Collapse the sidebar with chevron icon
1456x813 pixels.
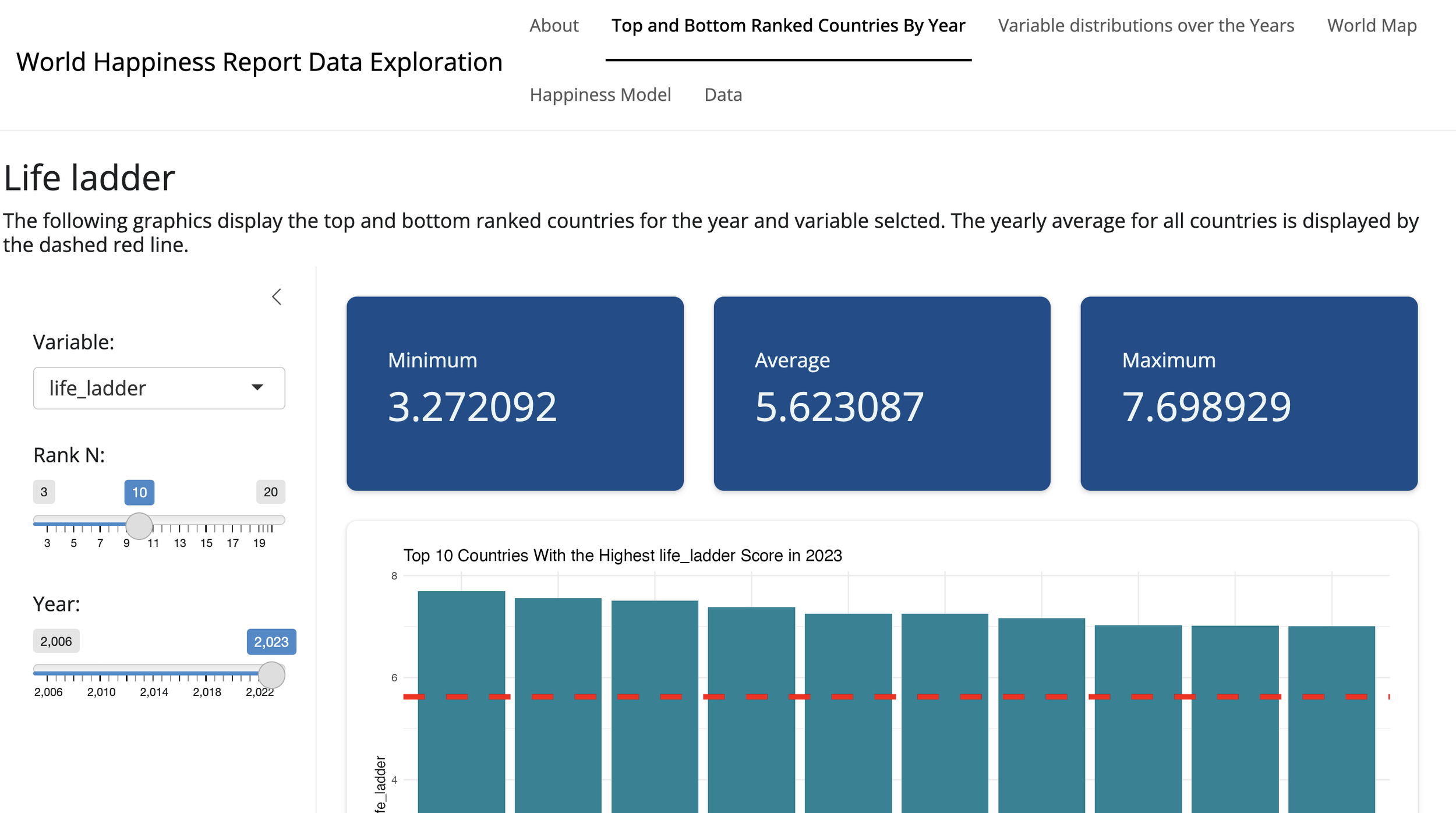click(x=277, y=296)
